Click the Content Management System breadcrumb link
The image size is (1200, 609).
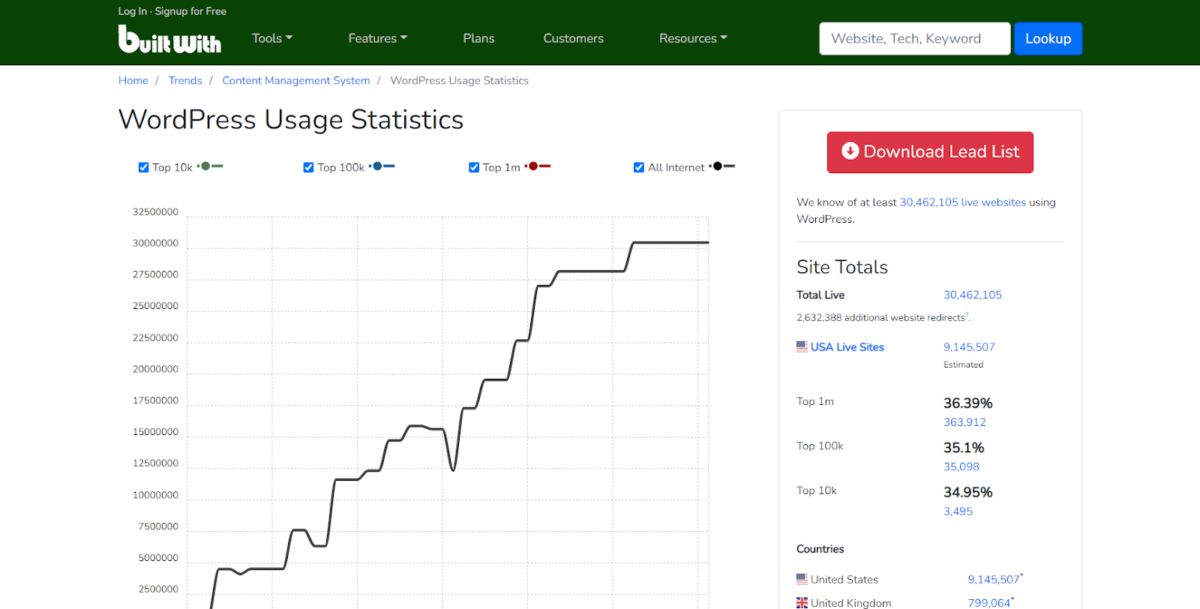click(296, 80)
